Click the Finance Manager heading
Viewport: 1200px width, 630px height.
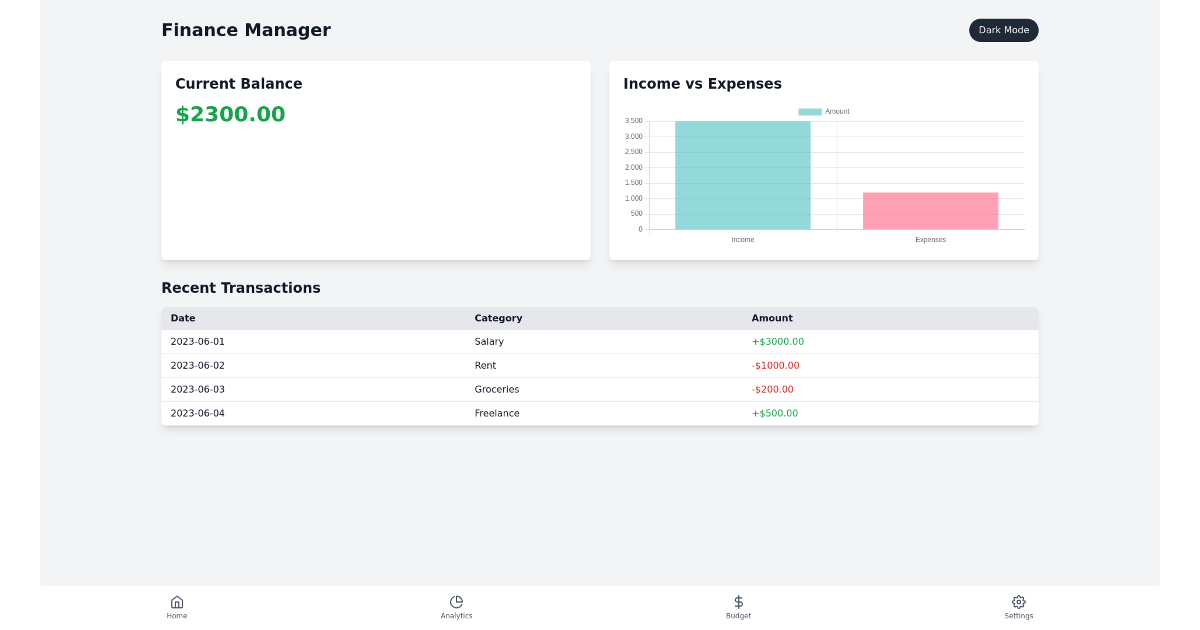coord(246,30)
